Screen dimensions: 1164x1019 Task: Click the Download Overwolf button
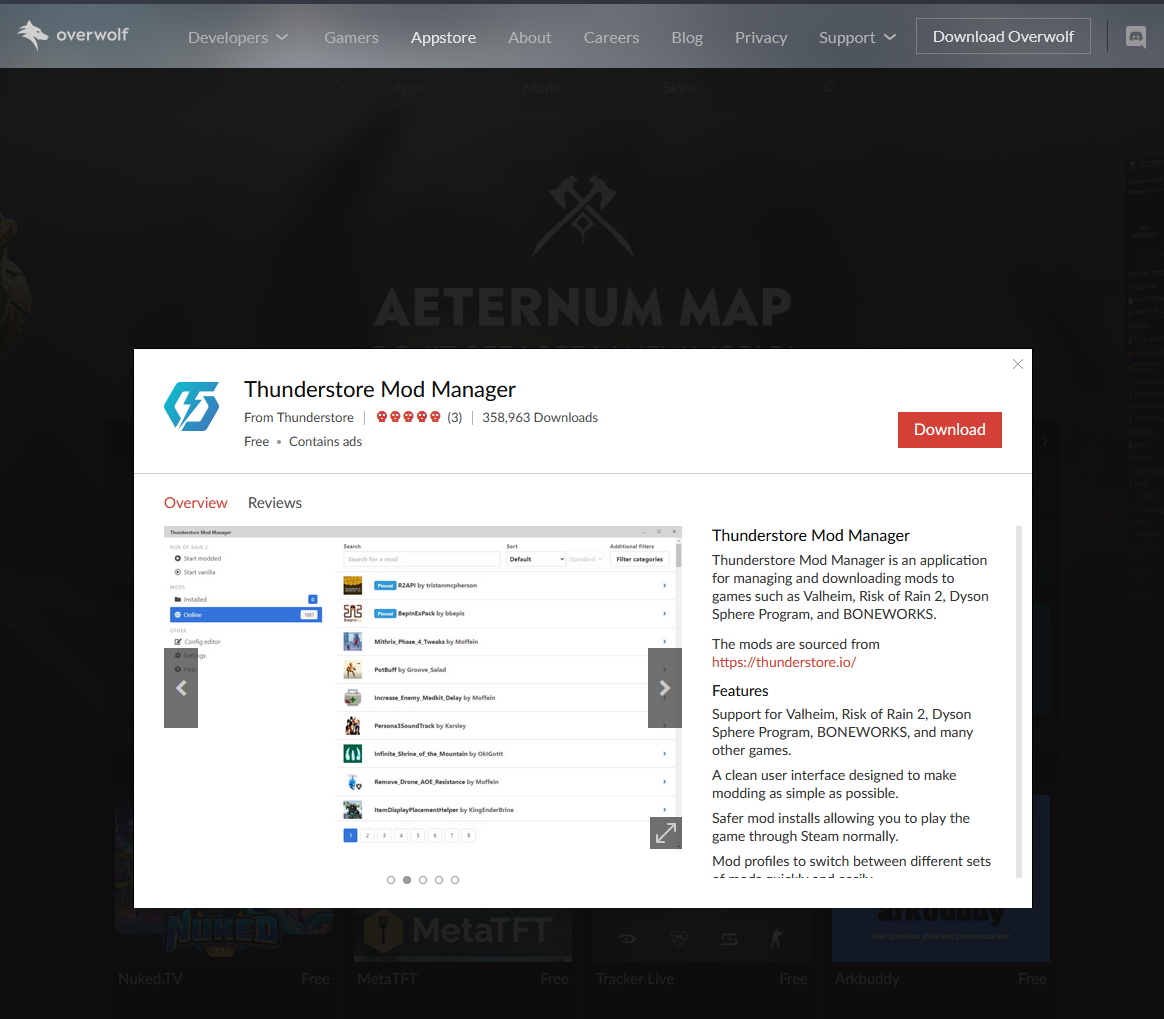click(x=1003, y=36)
